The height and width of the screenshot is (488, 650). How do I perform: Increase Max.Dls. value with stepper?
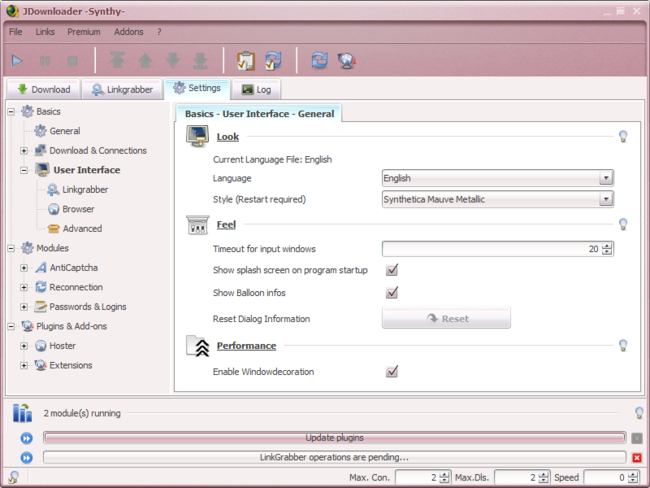[x=543, y=474]
